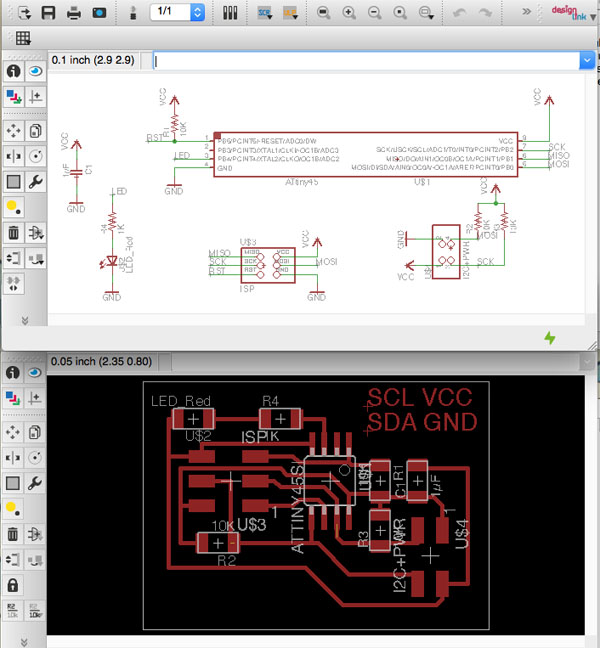Click board coordinates '0.05 inch (2.35 0.80)'
This screenshot has height=648, width=600.
click(101, 362)
